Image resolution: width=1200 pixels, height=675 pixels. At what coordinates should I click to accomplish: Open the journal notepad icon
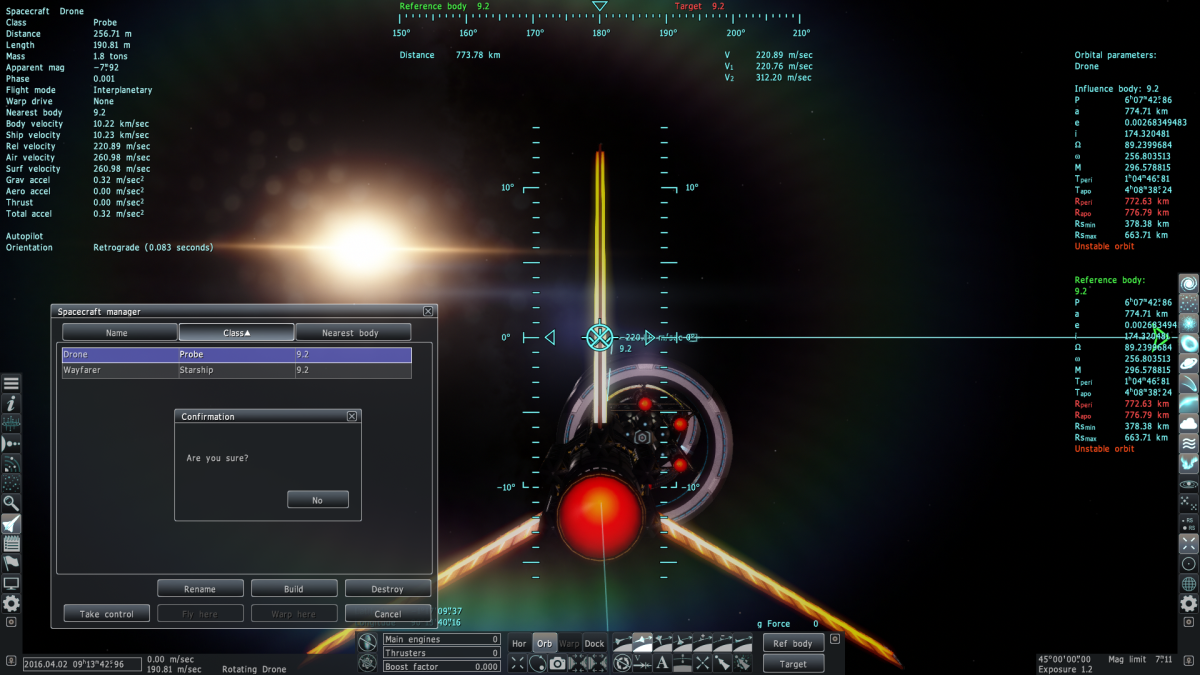11,543
